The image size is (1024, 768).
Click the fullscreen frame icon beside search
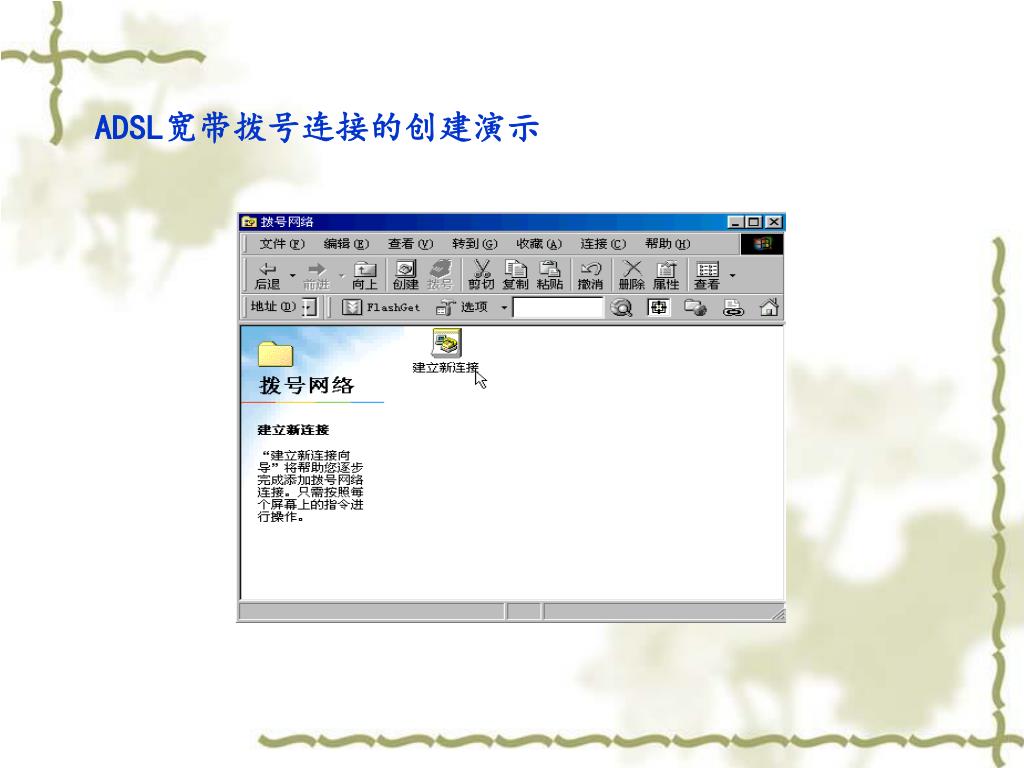(x=658, y=307)
